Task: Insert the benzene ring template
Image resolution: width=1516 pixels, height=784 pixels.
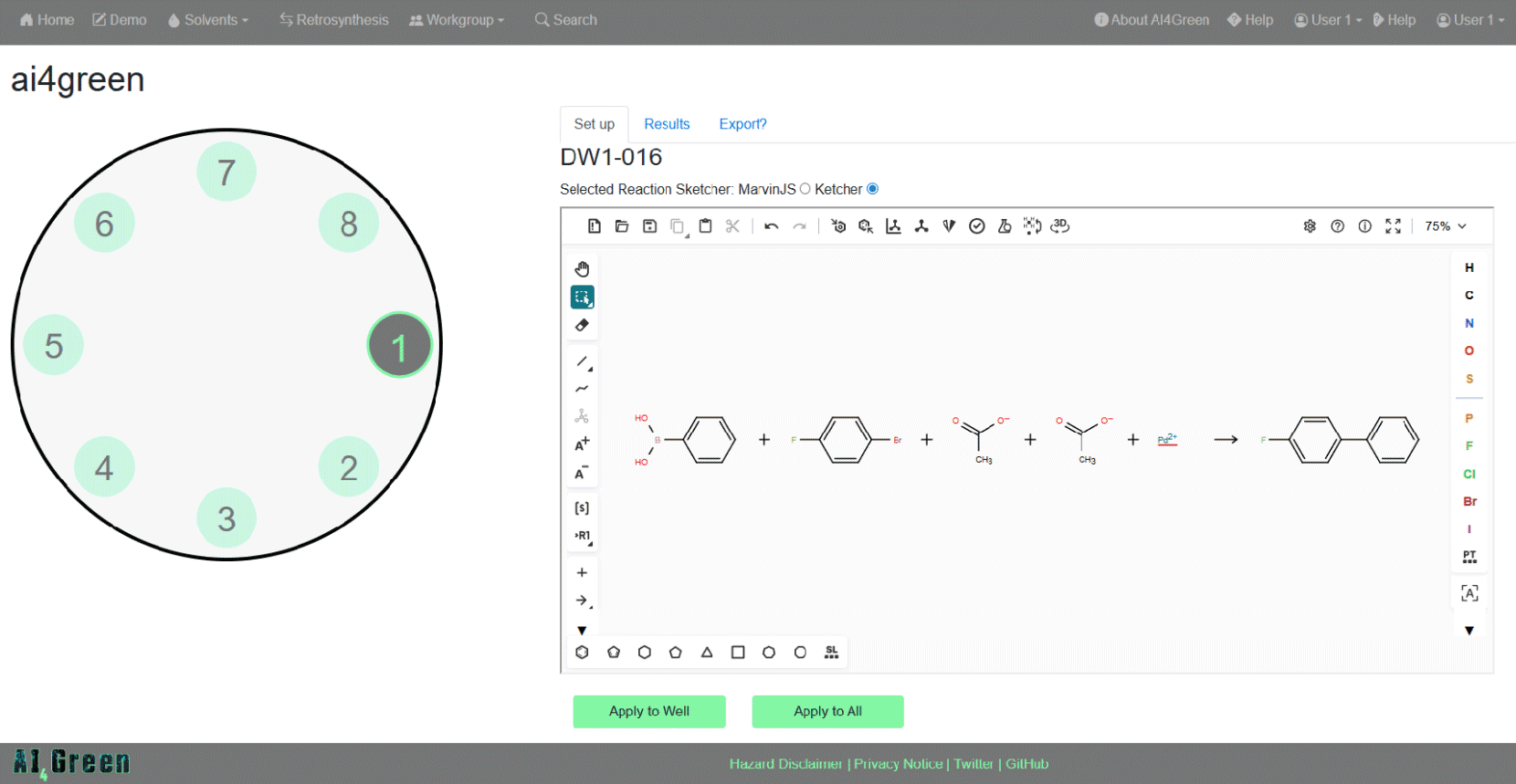Action: (582, 653)
